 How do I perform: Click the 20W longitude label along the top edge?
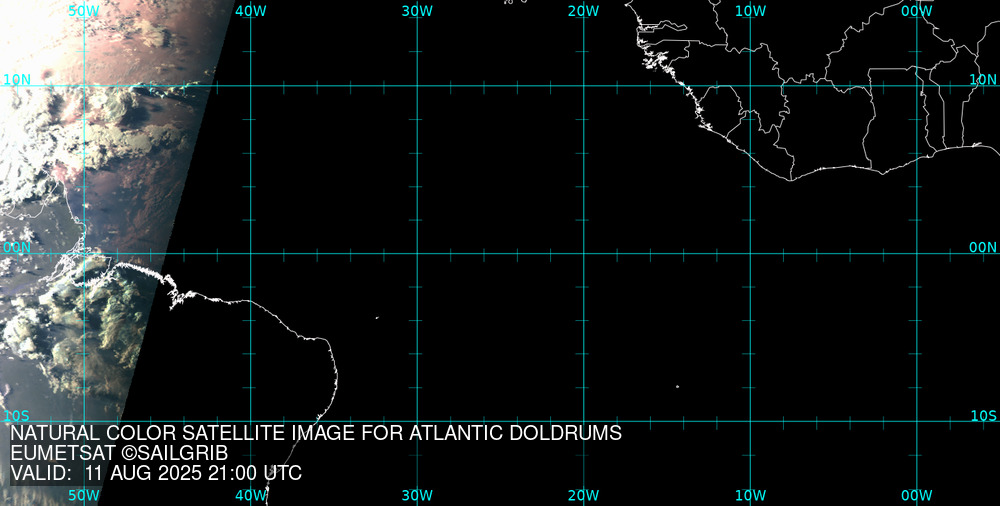584,11
